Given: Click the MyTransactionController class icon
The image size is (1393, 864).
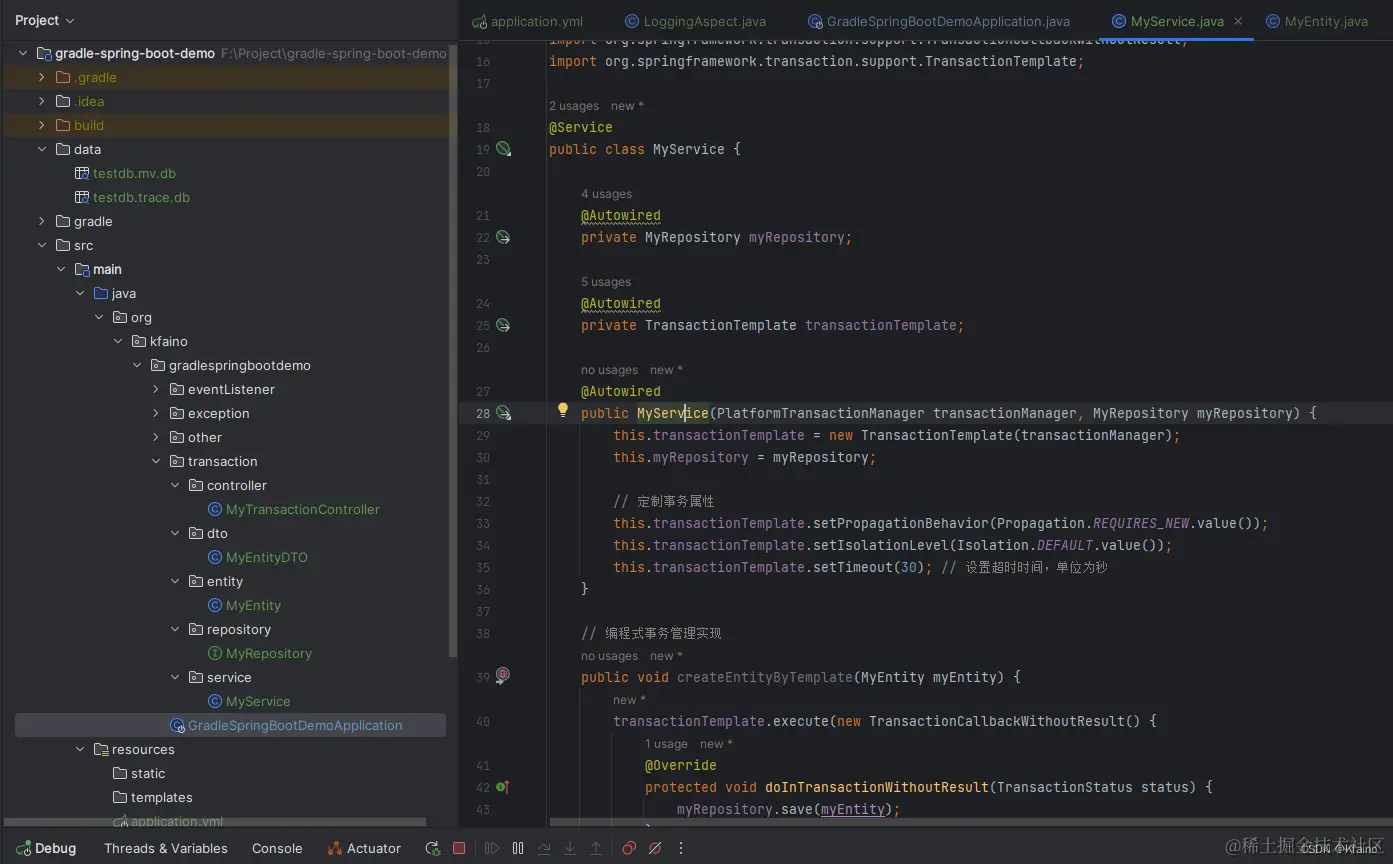Looking at the screenshot, I should pos(215,509).
